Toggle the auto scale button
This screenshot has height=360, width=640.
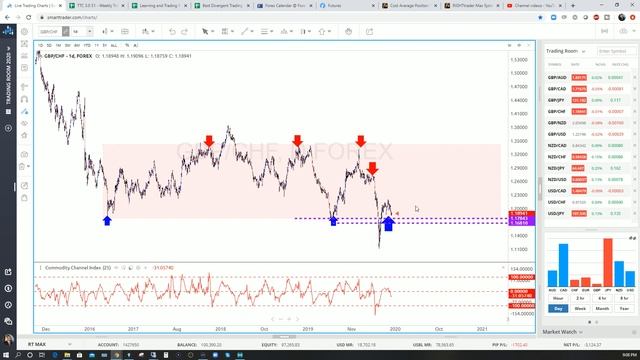tap(136, 45)
